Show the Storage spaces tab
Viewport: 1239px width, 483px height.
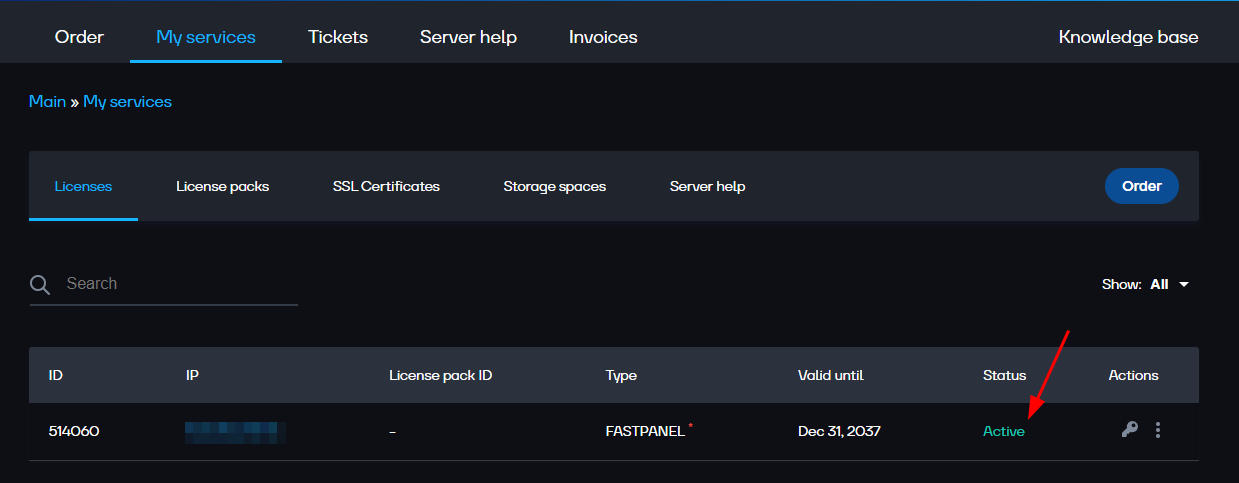coord(554,186)
